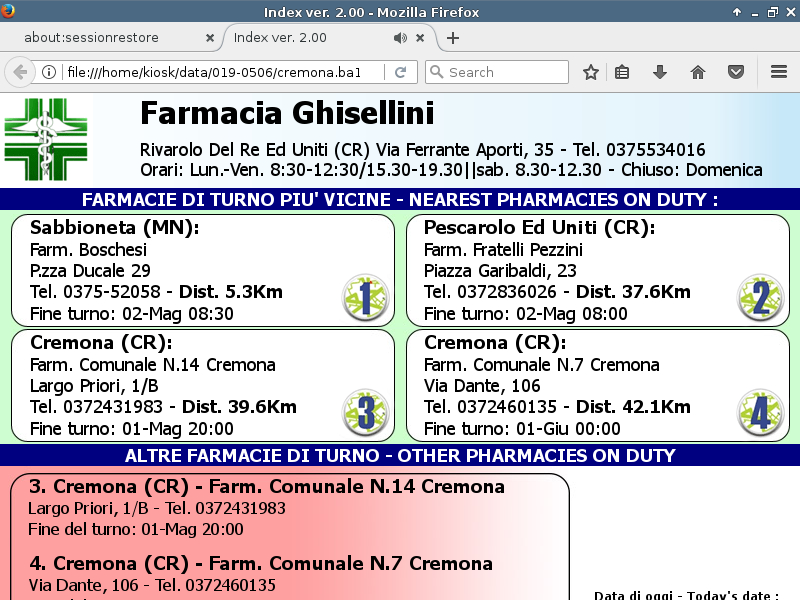
Task: Click into the Search box
Action: click(497, 72)
